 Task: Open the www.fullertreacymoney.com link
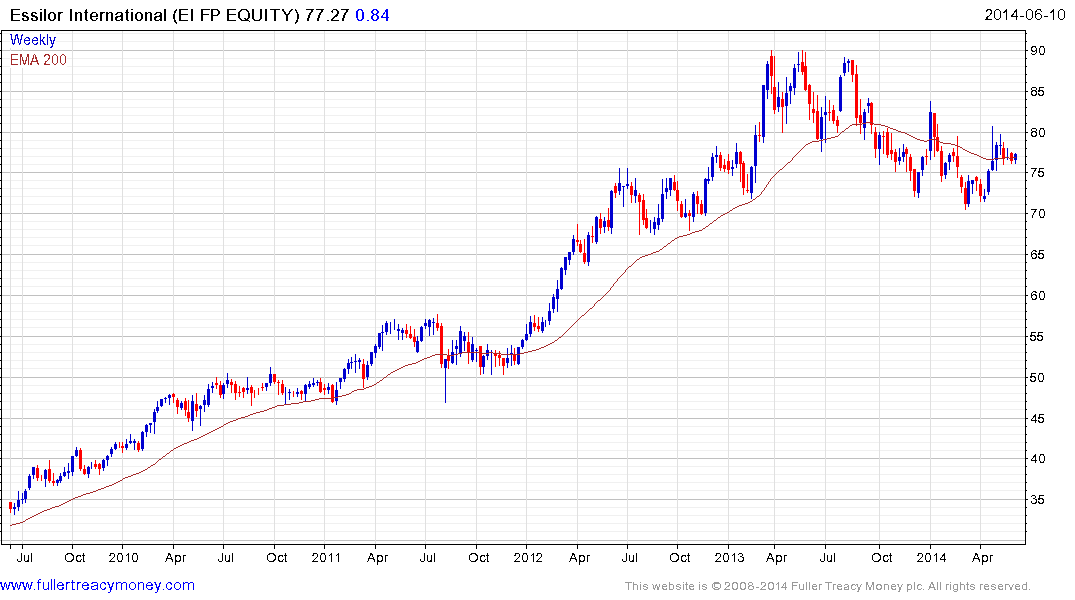pyautogui.click(x=97, y=585)
